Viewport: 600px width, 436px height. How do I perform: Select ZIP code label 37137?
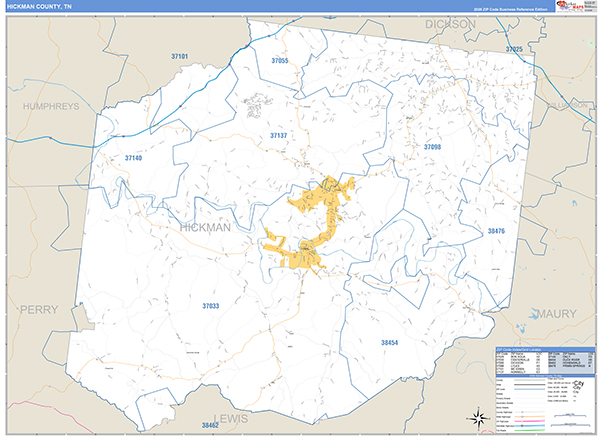(279, 136)
